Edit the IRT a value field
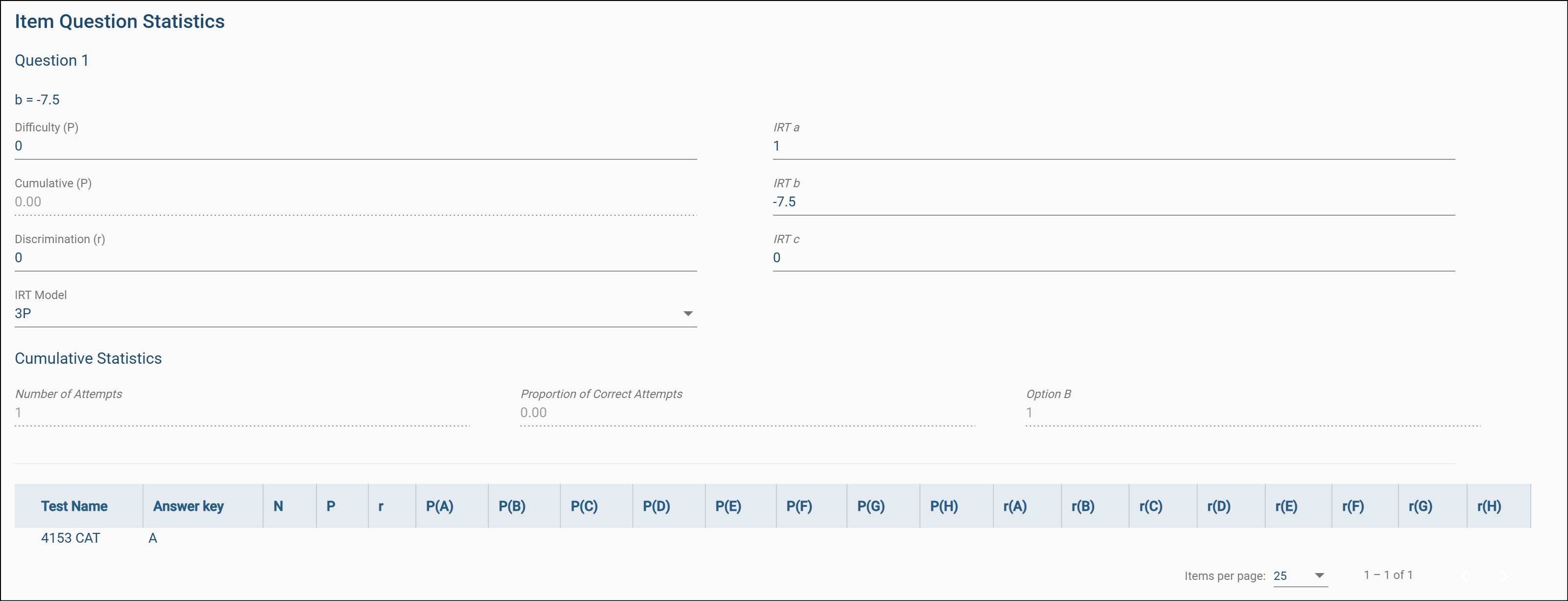1568x601 pixels. click(1113, 146)
